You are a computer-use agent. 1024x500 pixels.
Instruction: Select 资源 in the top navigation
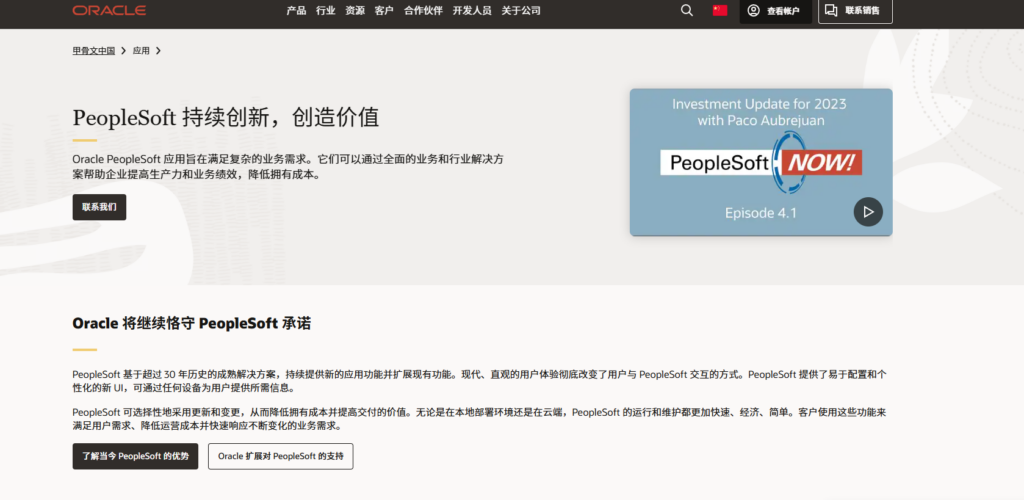[355, 10]
